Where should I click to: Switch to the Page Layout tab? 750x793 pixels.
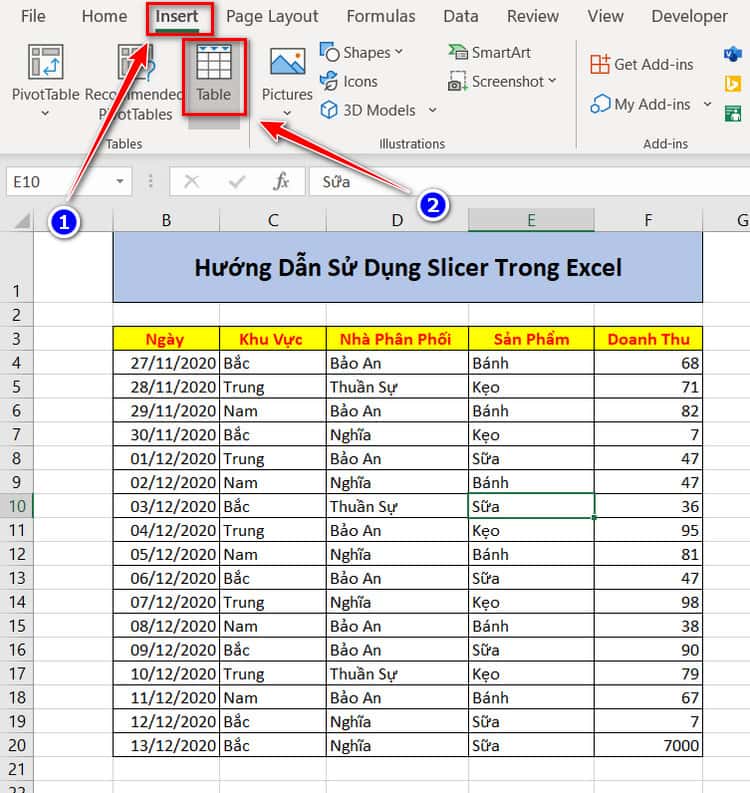coord(272,16)
